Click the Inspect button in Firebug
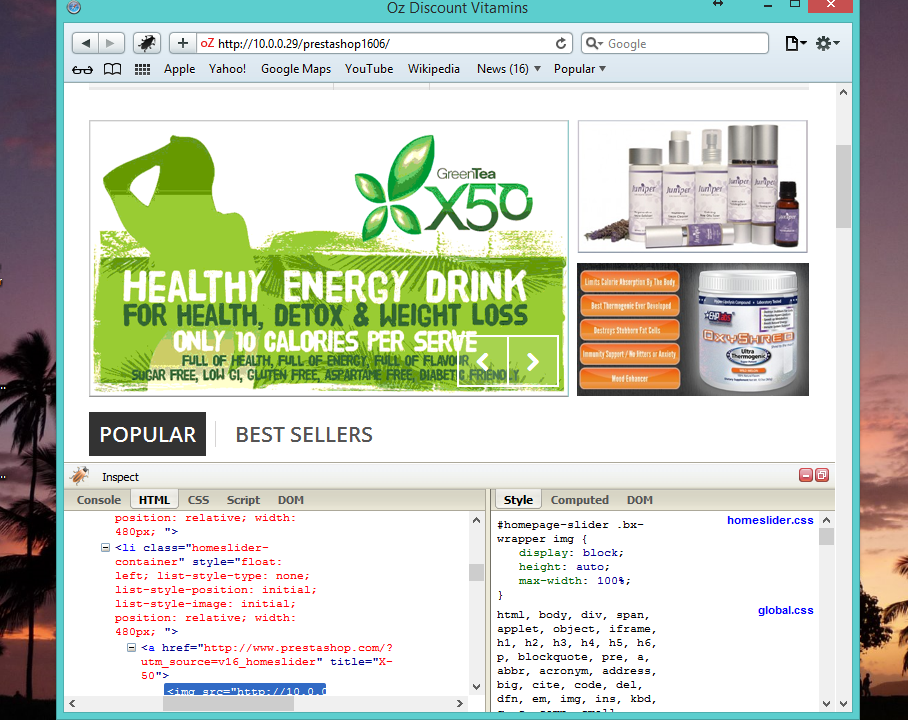 120,477
